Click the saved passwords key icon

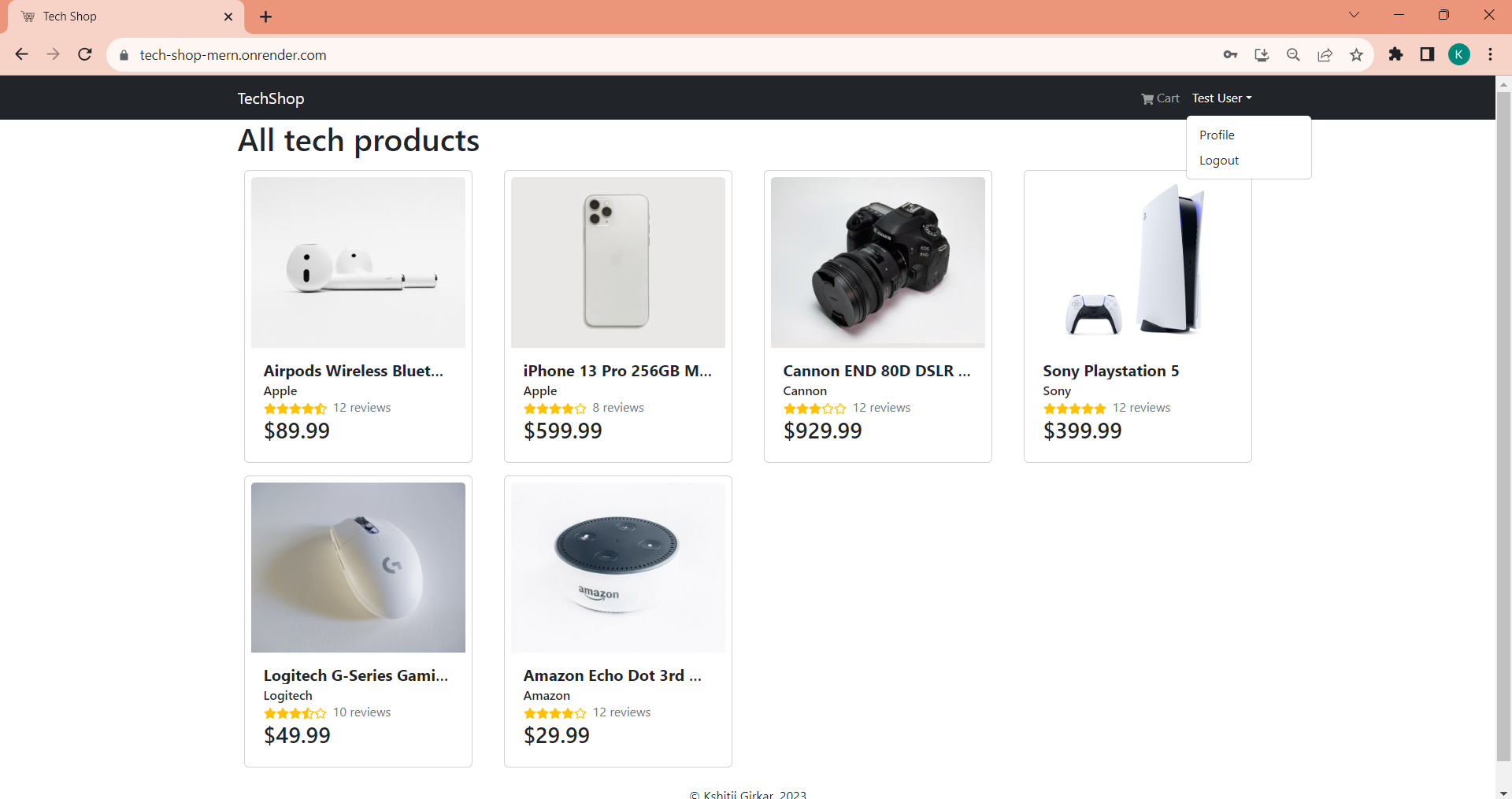(1230, 54)
